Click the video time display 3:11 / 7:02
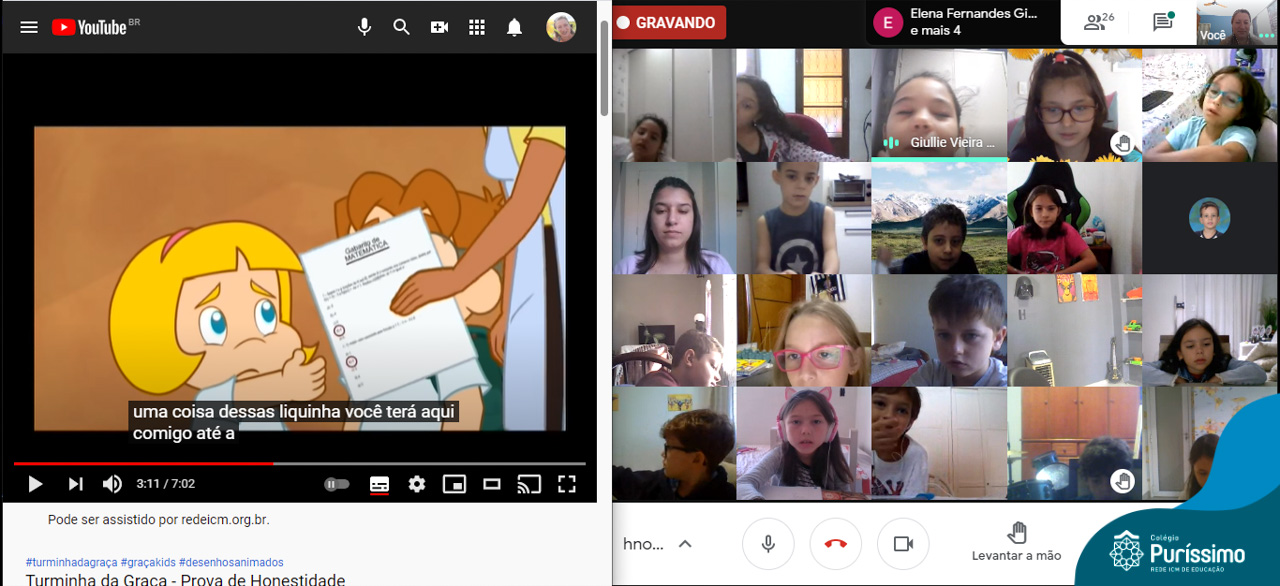 [x=166, y=484]
